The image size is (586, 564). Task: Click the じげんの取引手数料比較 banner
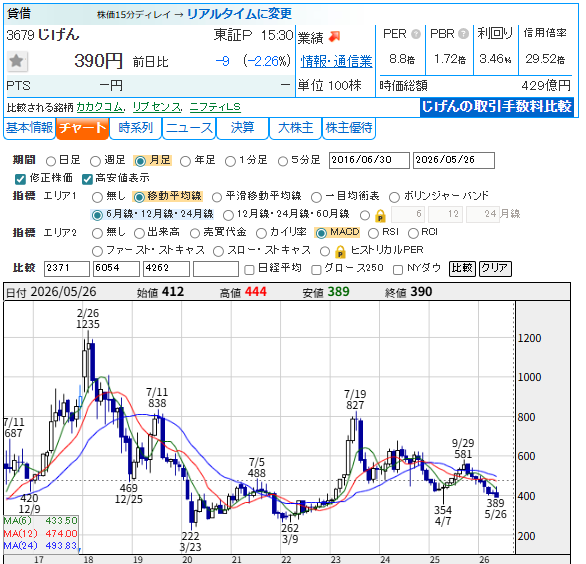497,107
